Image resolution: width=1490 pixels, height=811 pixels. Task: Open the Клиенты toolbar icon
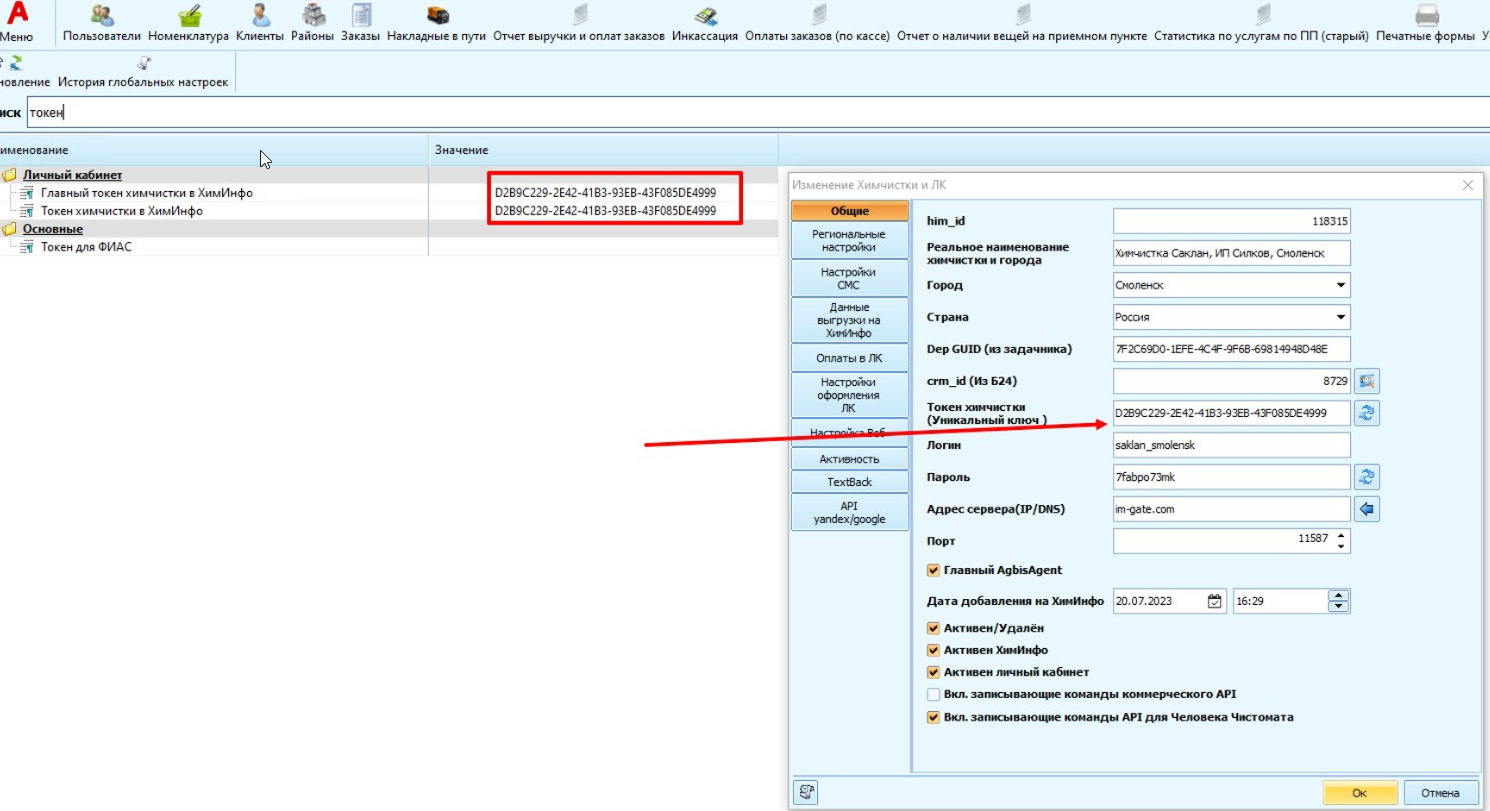point(260,16)
